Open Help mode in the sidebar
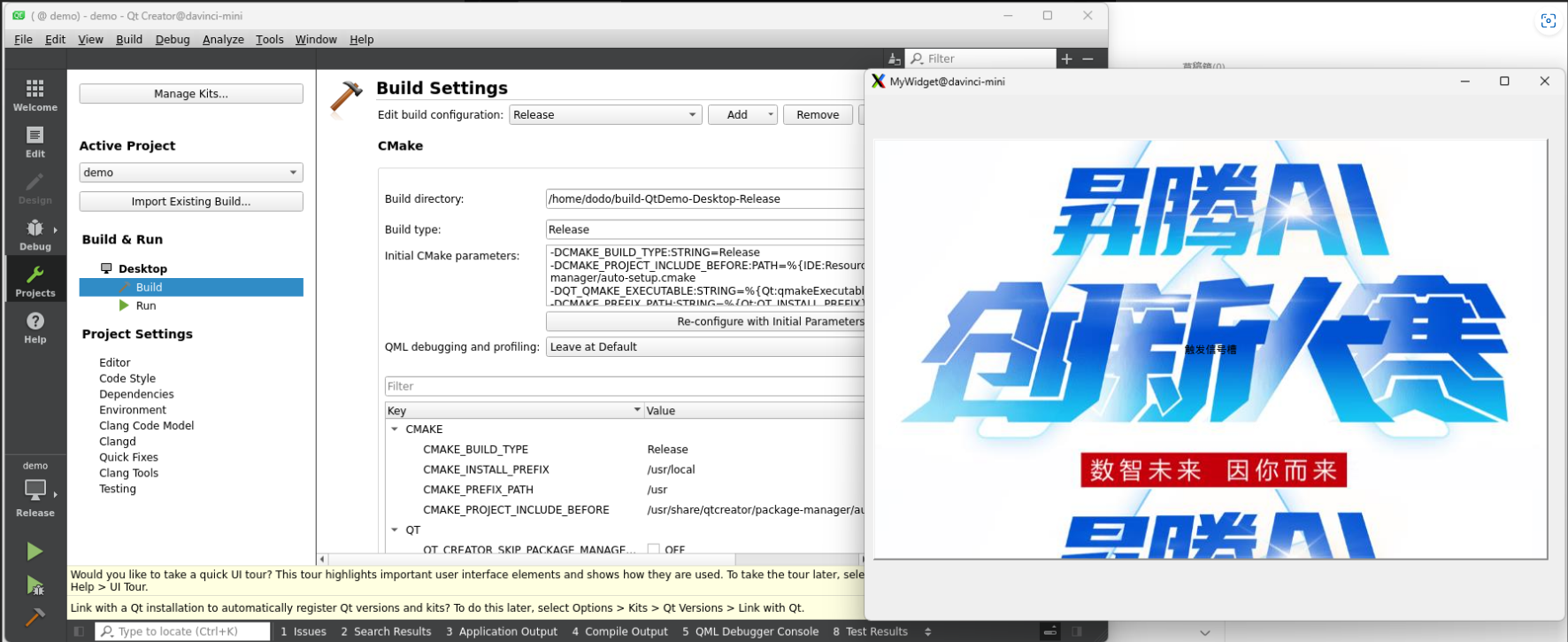The width and height of the screenshot is (1568, 642). coord(35,327)
